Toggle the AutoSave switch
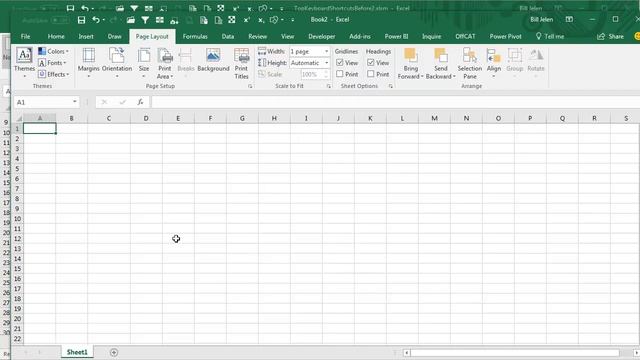The image size is (640, 360). (60, 20)
